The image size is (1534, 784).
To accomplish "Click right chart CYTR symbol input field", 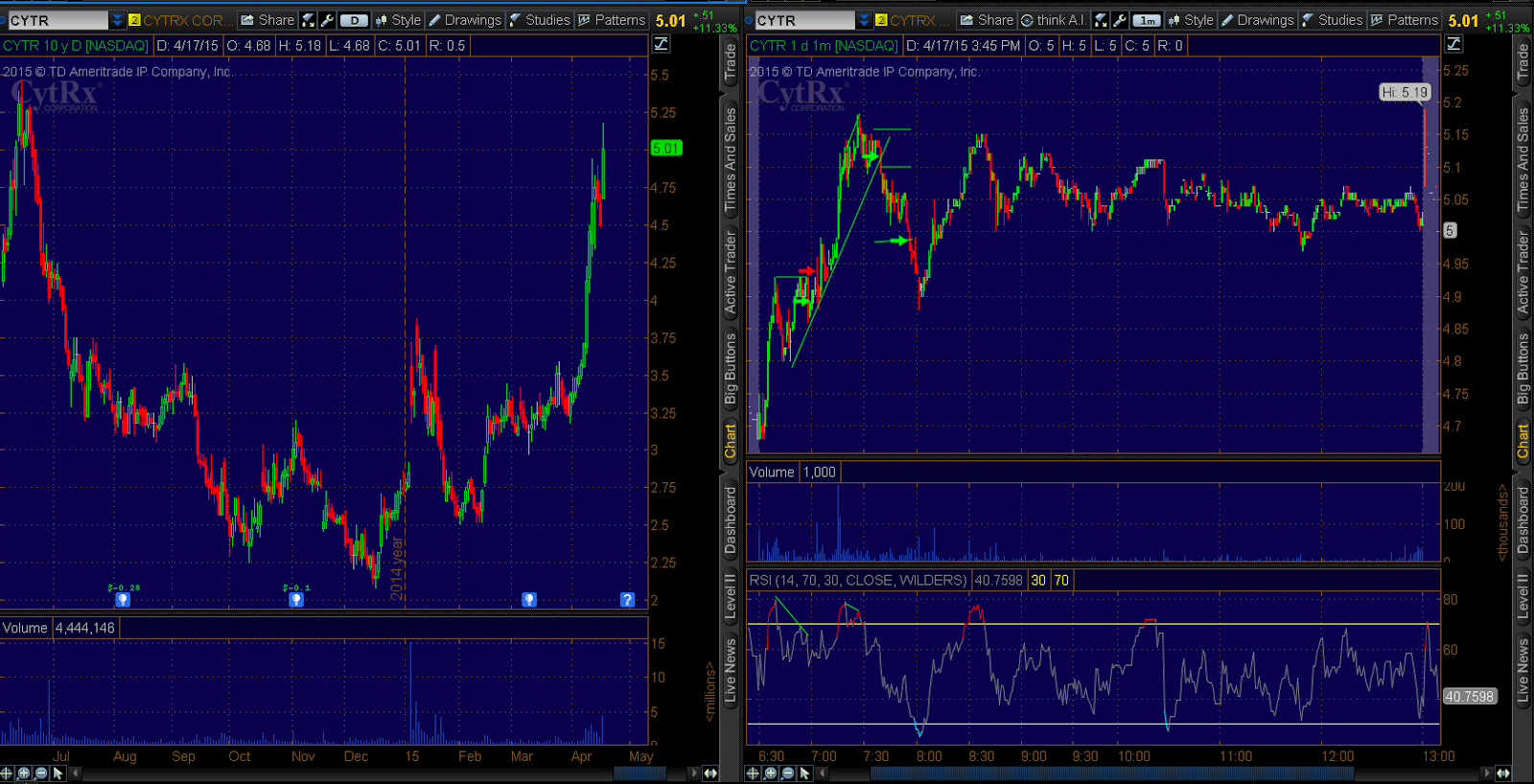I will point(804,20).
